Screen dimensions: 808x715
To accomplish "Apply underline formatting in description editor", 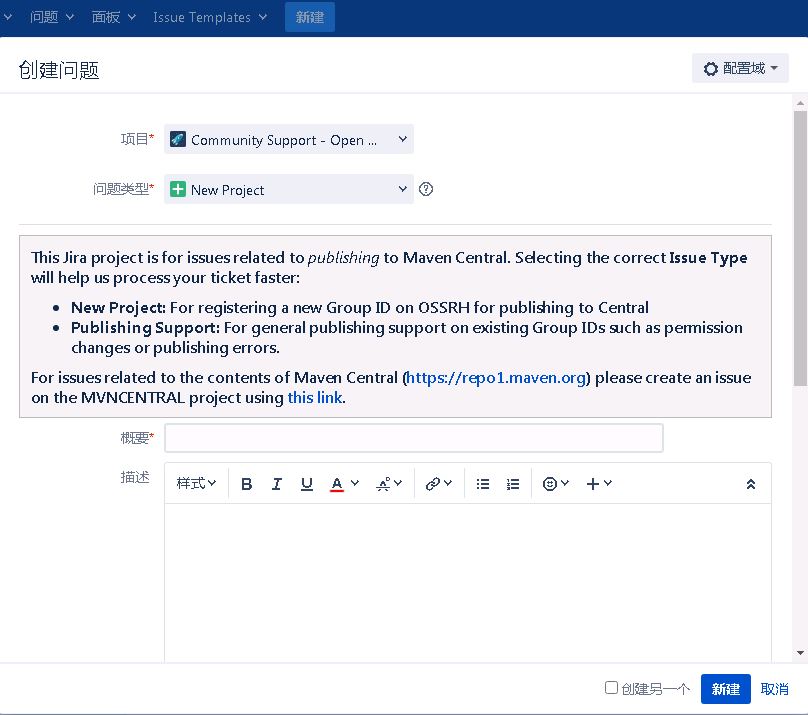I will 307,484.
